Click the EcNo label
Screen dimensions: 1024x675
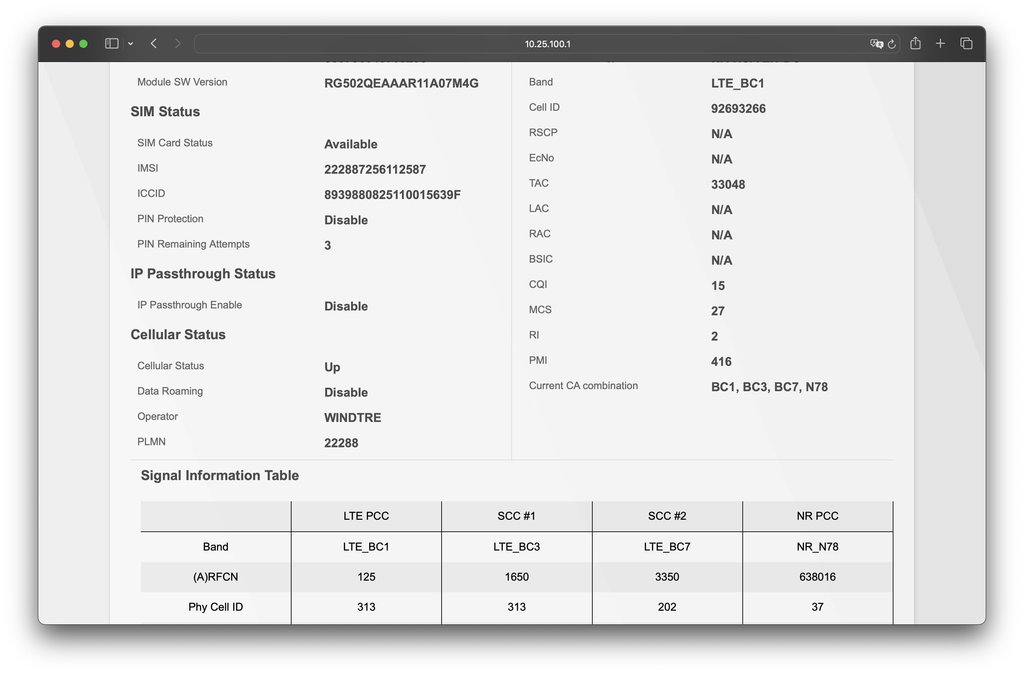(541, 158)
